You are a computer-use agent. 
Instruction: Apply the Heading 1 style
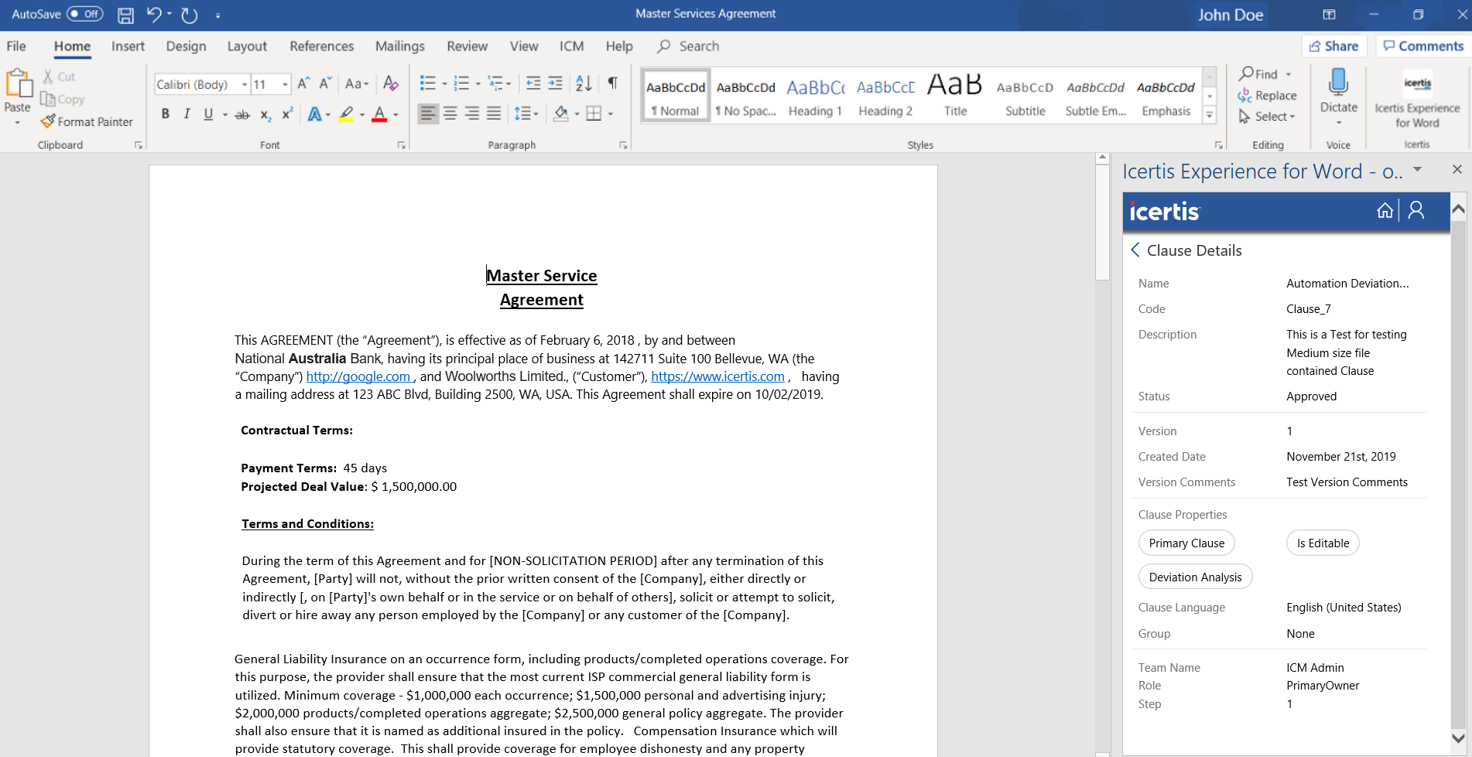815,96
